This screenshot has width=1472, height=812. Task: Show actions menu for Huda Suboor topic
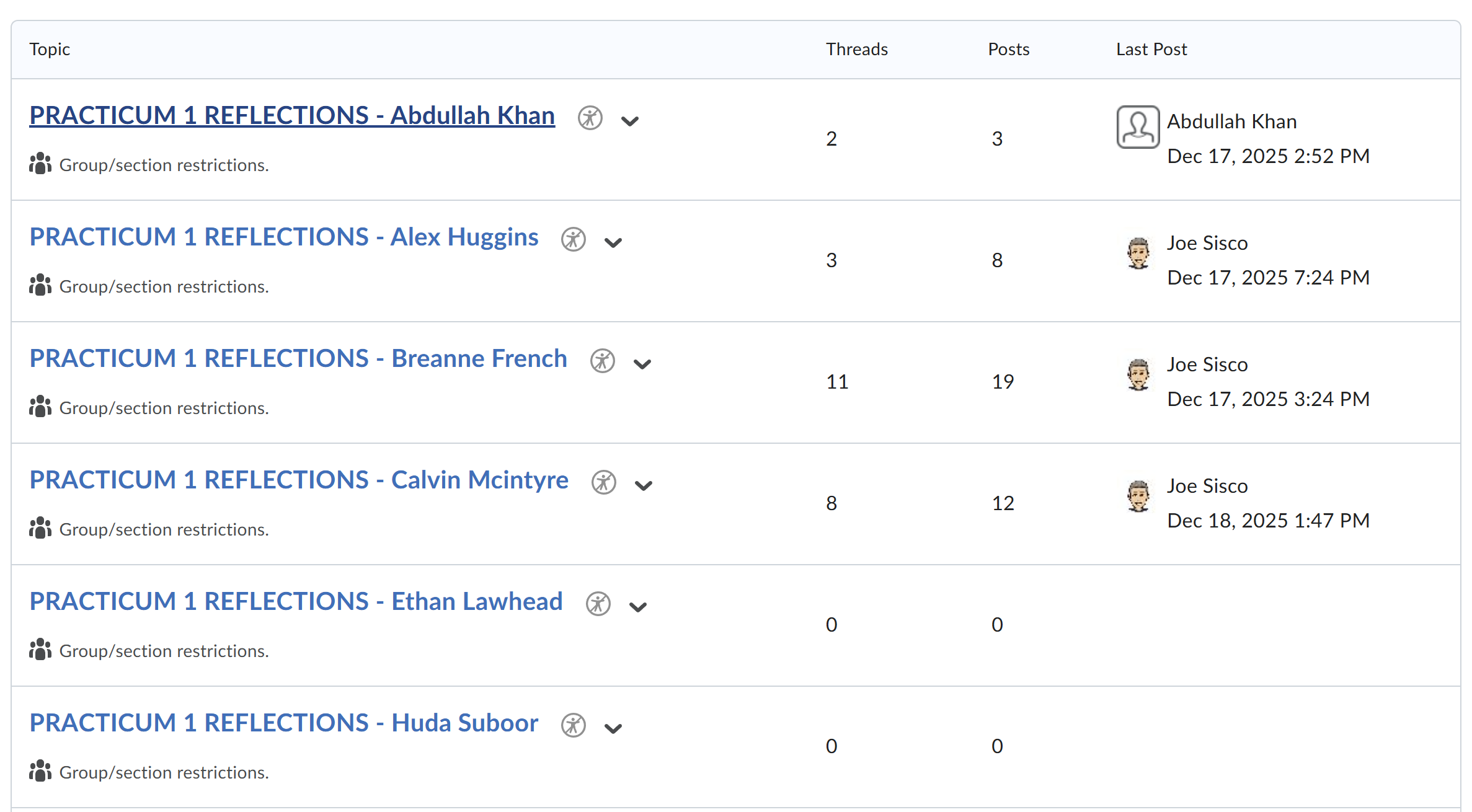(x=613, y=728)
